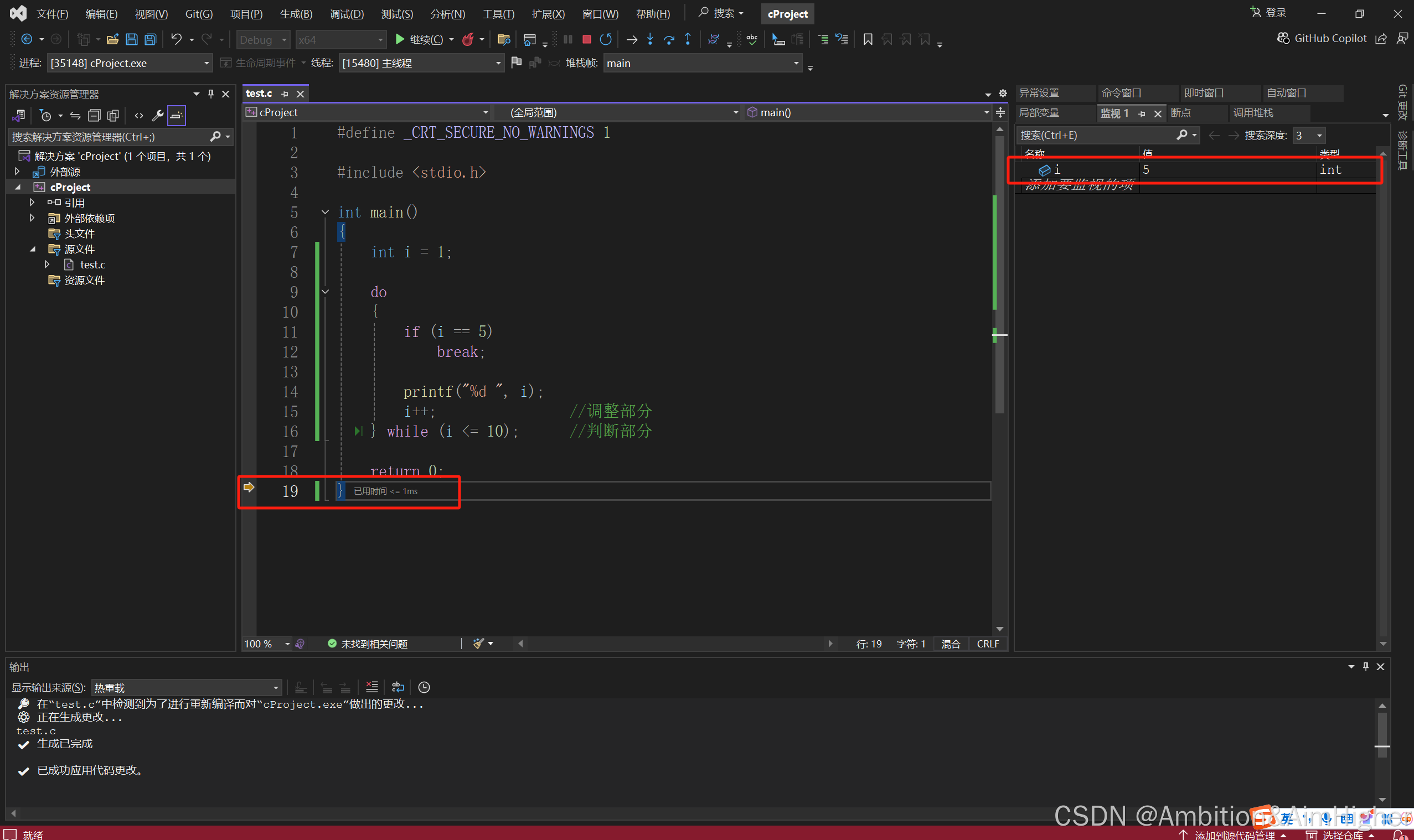The height and width of the screenshot is (840, 1414).
Task: Toggle word wrap in the Output panel
Action: [x=398, y=687]
